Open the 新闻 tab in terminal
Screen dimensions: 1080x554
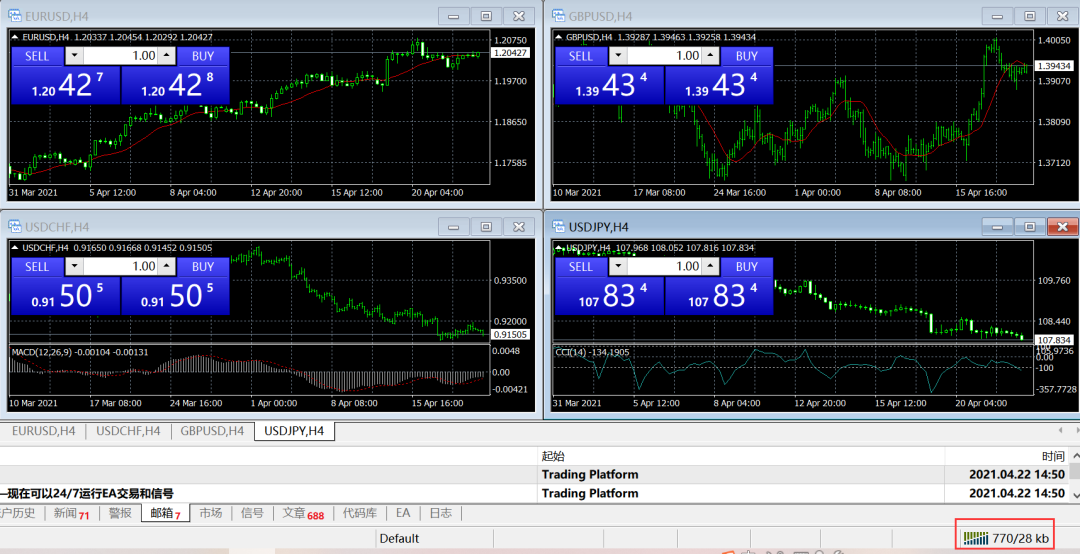72,513
